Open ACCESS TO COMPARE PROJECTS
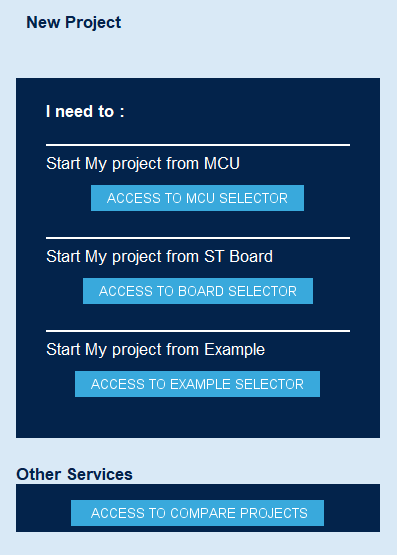 point(197,513)
